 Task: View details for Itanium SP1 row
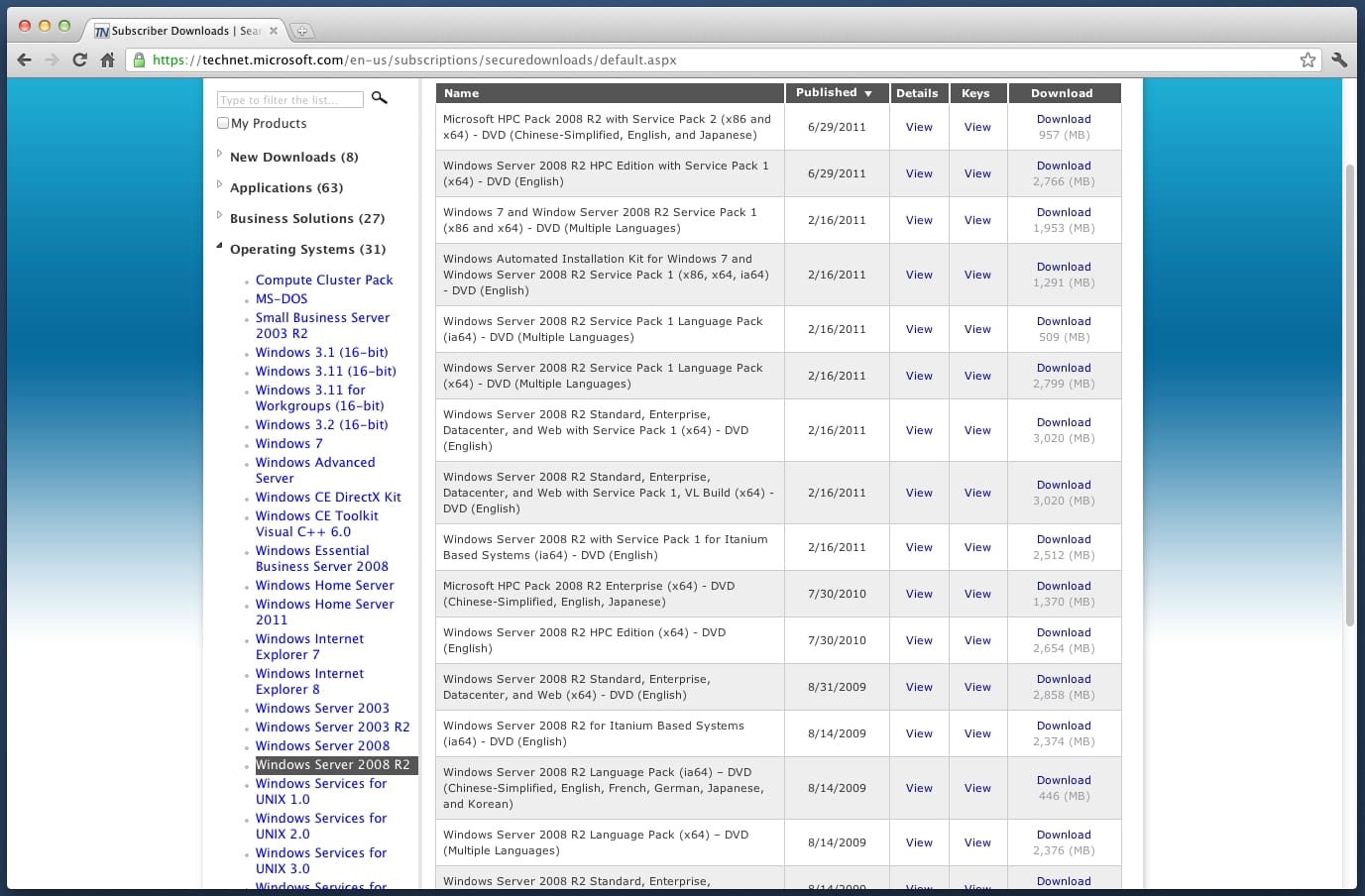(919, 547)
